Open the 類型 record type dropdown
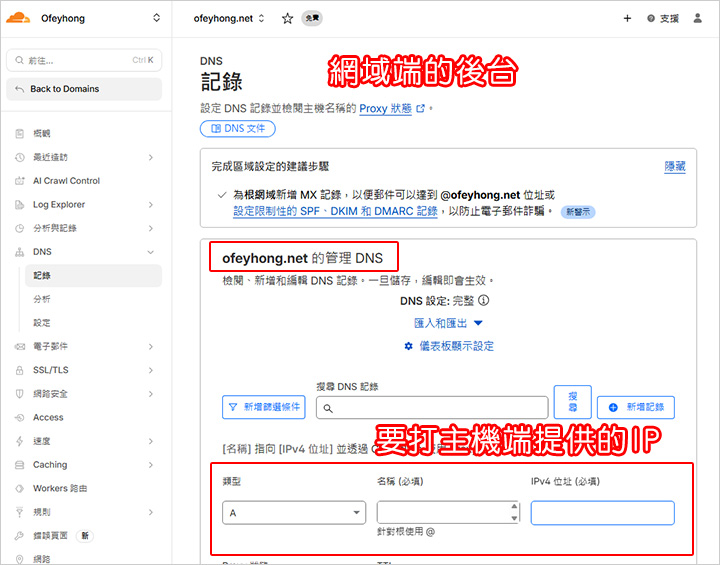720x565 pixels. 292,513
